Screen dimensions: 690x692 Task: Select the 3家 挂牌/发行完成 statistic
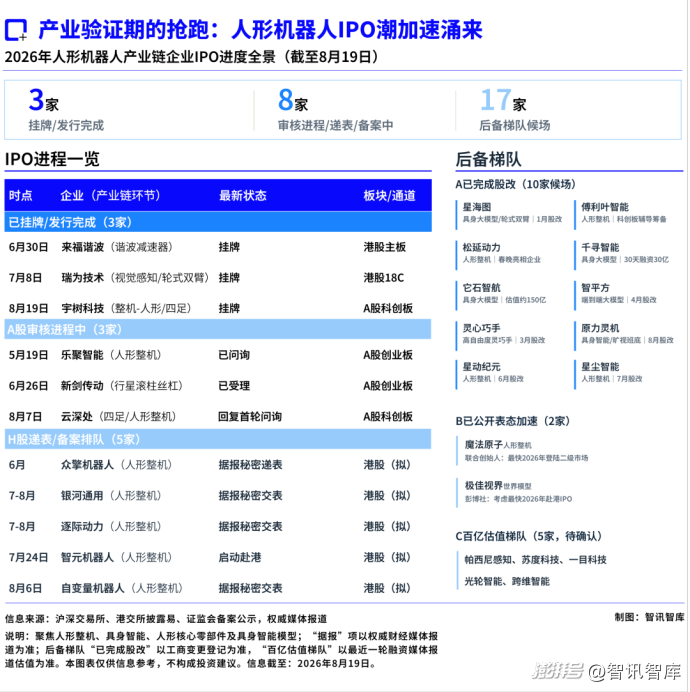66,109
